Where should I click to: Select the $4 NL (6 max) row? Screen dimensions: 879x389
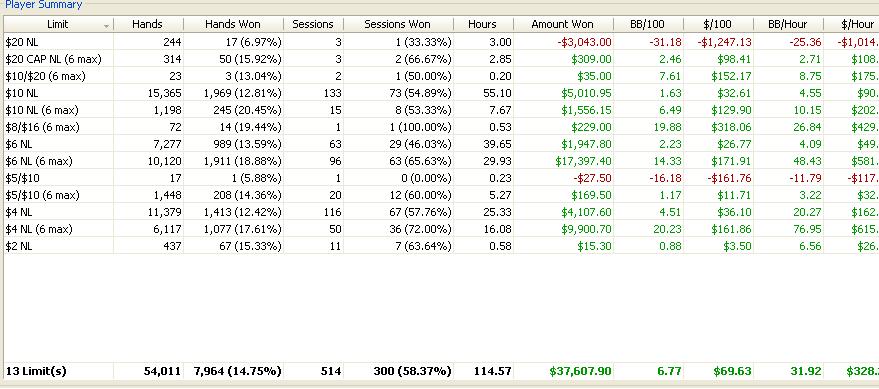pos(441,229)
